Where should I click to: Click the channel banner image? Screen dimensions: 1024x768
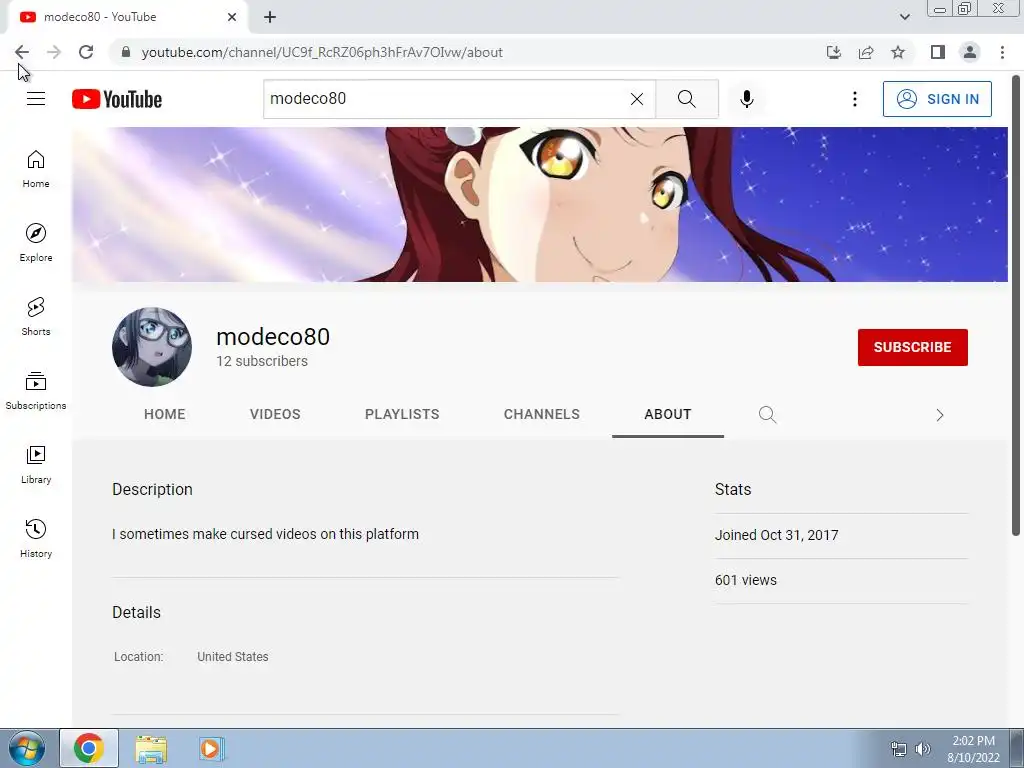pyautogui.click(x=539, y=204)
